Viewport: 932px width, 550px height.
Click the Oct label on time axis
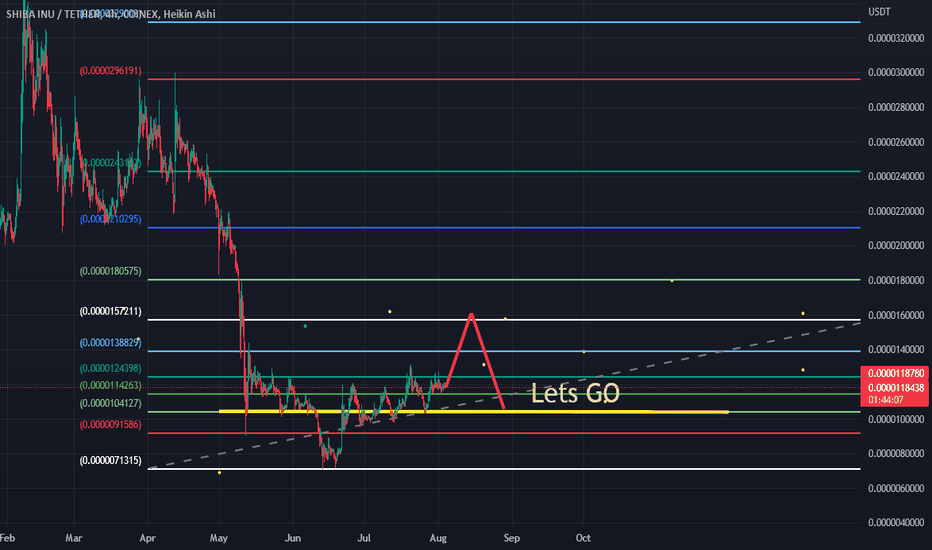583,538
